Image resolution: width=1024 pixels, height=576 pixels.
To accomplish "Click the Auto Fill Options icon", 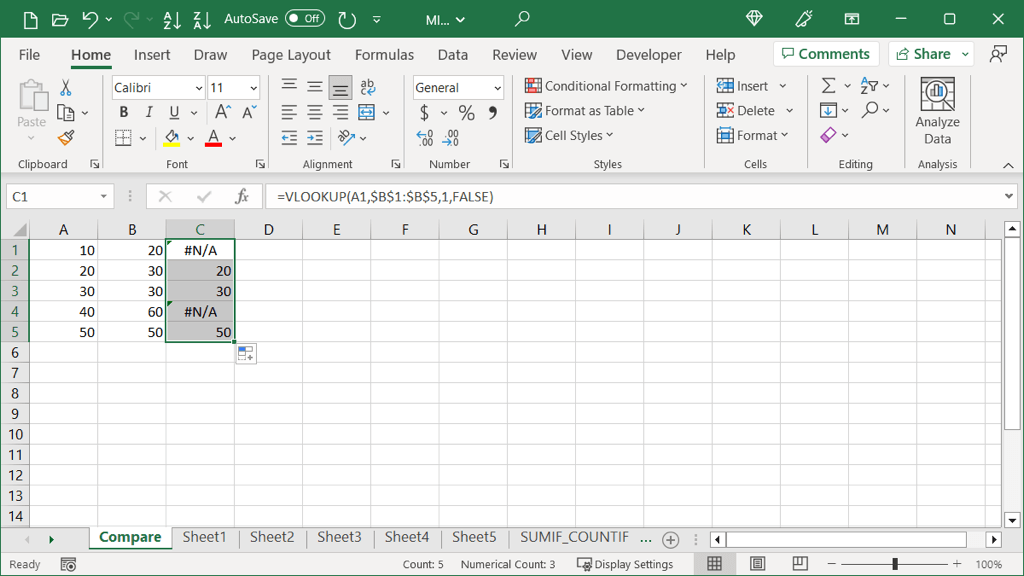I will click(x=246, y=354).
